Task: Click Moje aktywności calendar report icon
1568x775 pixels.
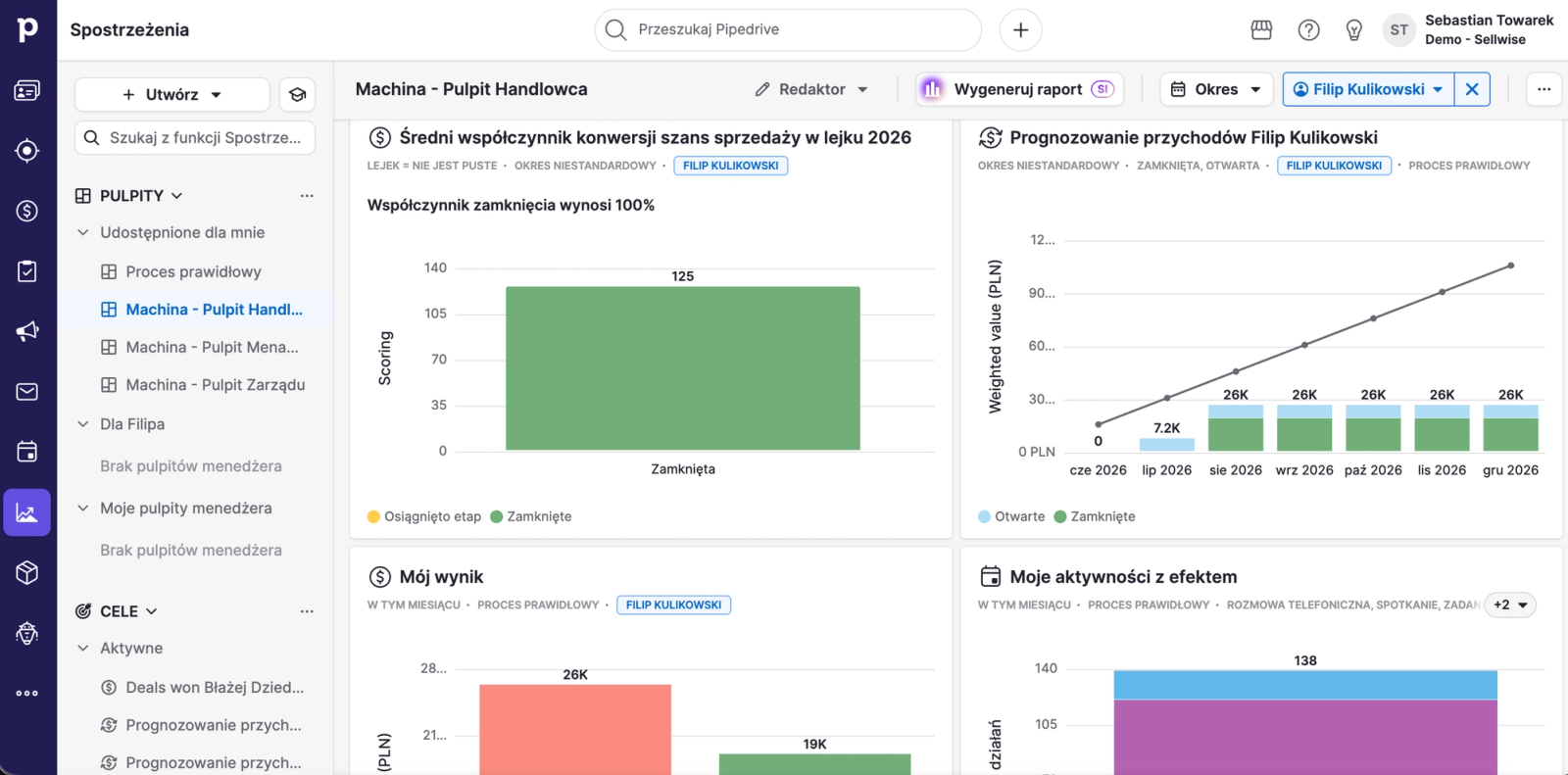Action: 991,577
